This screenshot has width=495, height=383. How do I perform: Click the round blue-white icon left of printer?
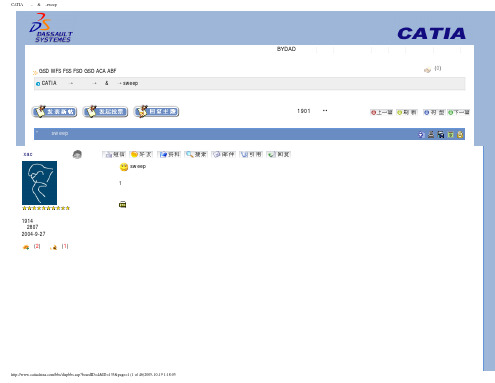421,134
